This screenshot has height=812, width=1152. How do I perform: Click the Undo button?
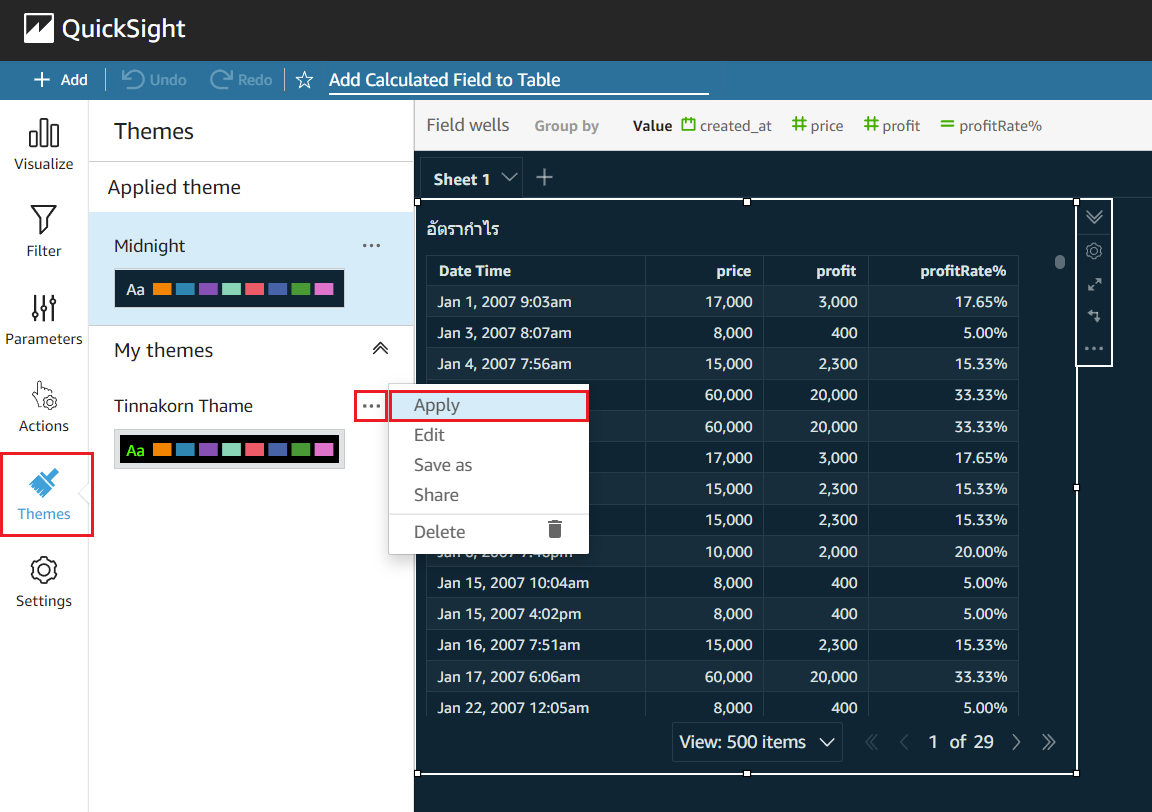pyautogui.click(x=152, y=80)
